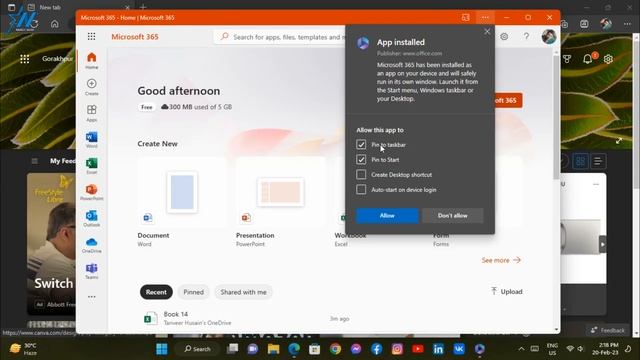Open Edge new tab apps grid icon

point(24,59)
